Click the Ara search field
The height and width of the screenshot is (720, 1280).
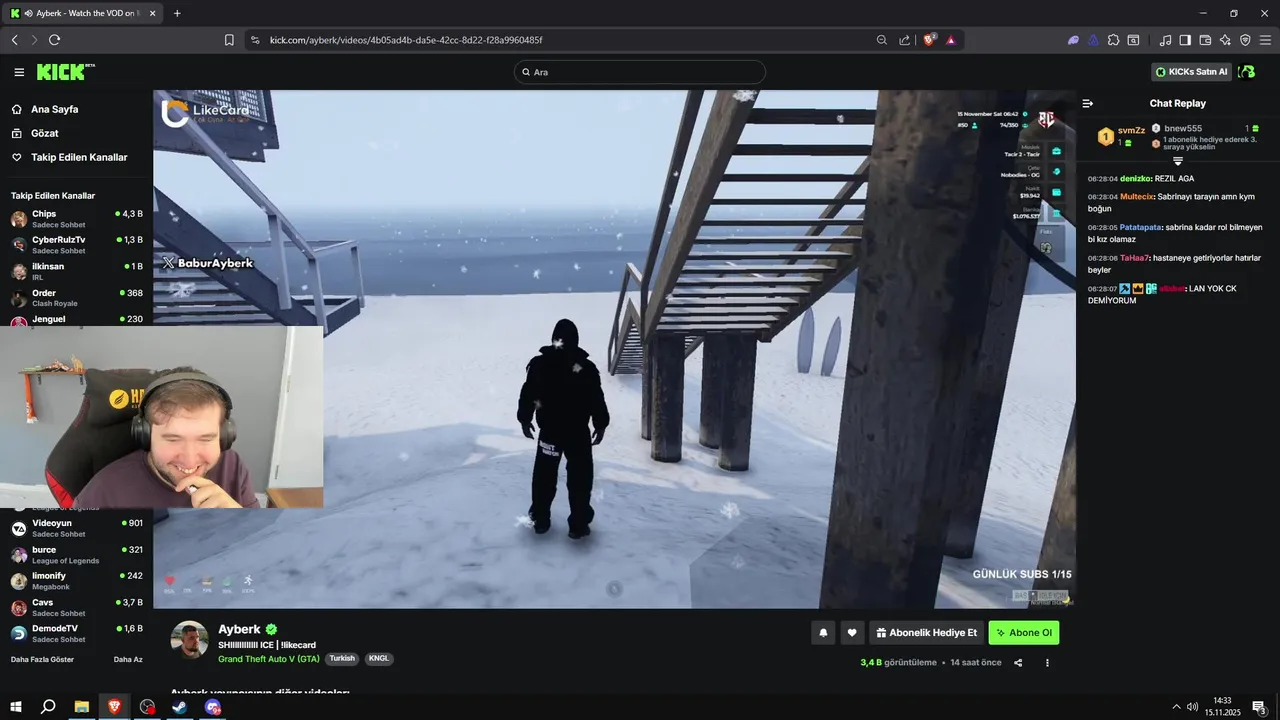640,72
